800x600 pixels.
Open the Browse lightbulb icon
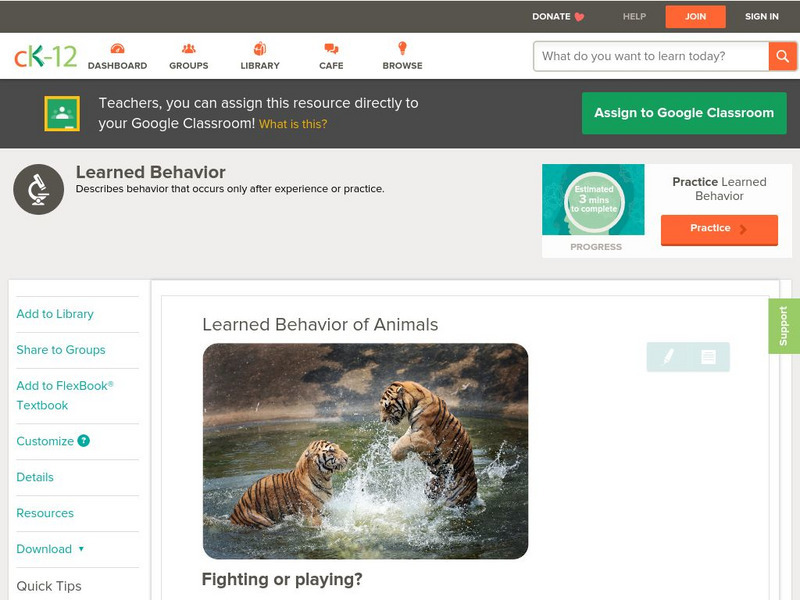pos(402,48)
